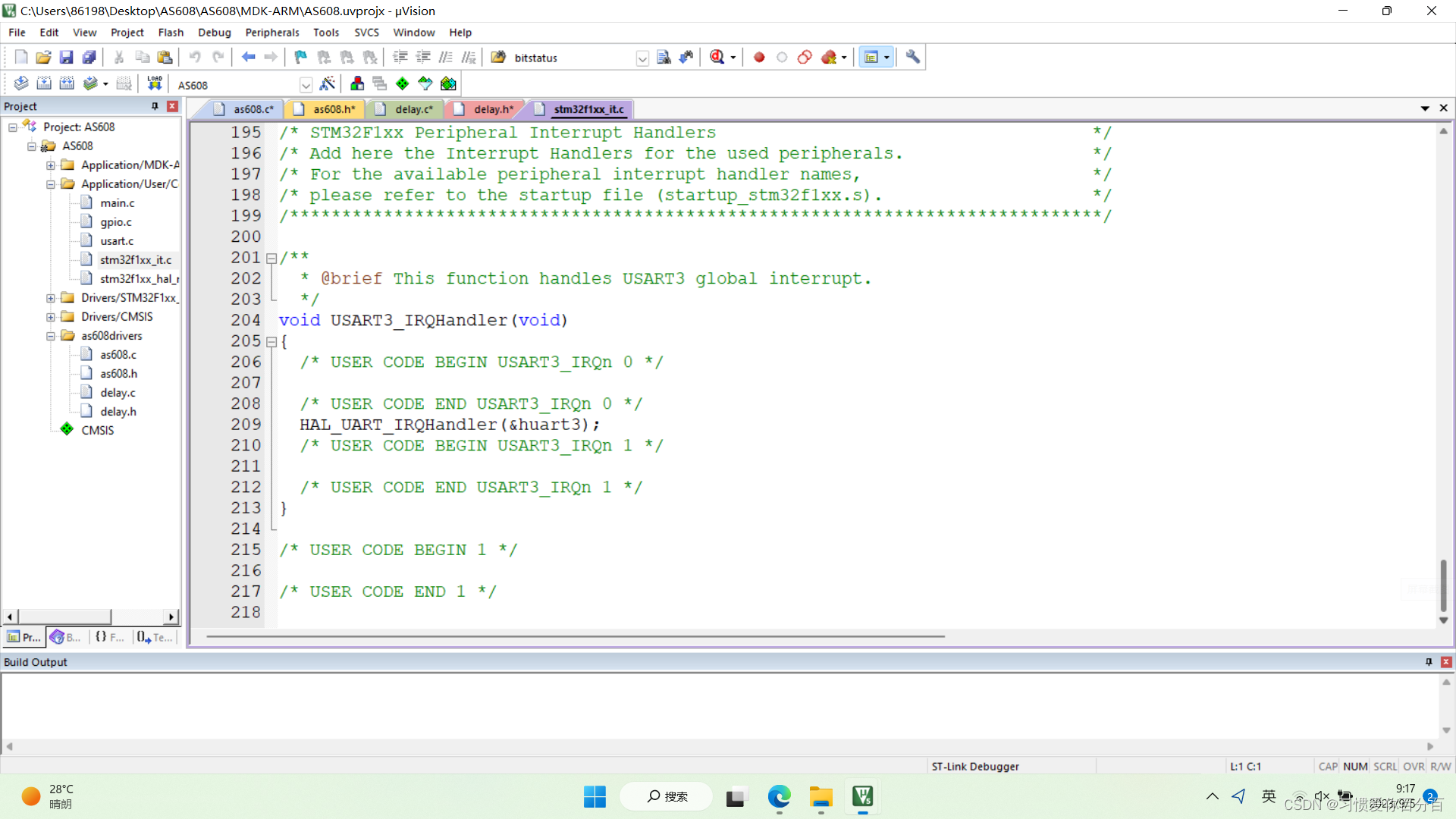Collapse the comment fold at line 201
The height and width of the screenshot is (819, 1456).
pyautogui.click(x=271, y=259)
